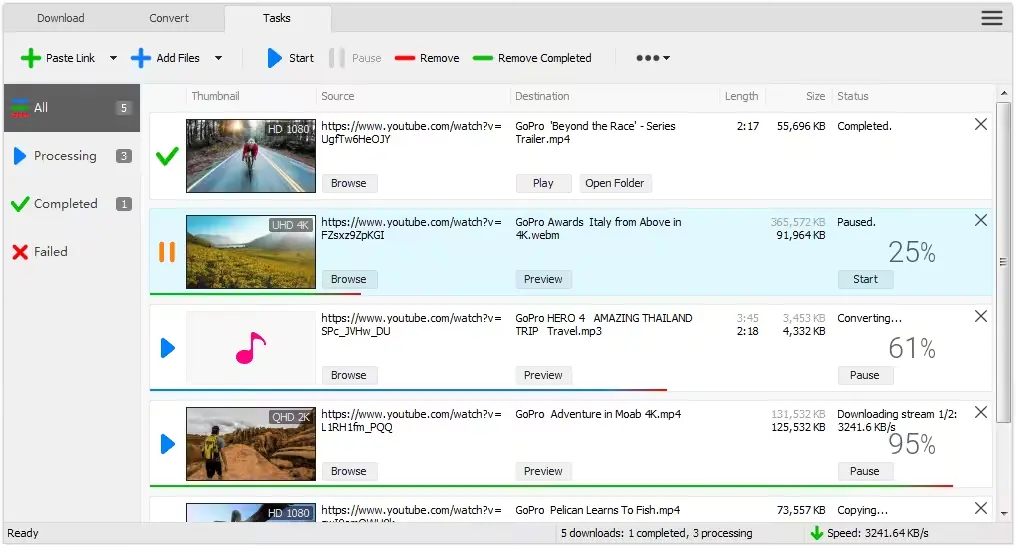
Task: Click the cyclist video thumbnail
Action: coord(251,156)
